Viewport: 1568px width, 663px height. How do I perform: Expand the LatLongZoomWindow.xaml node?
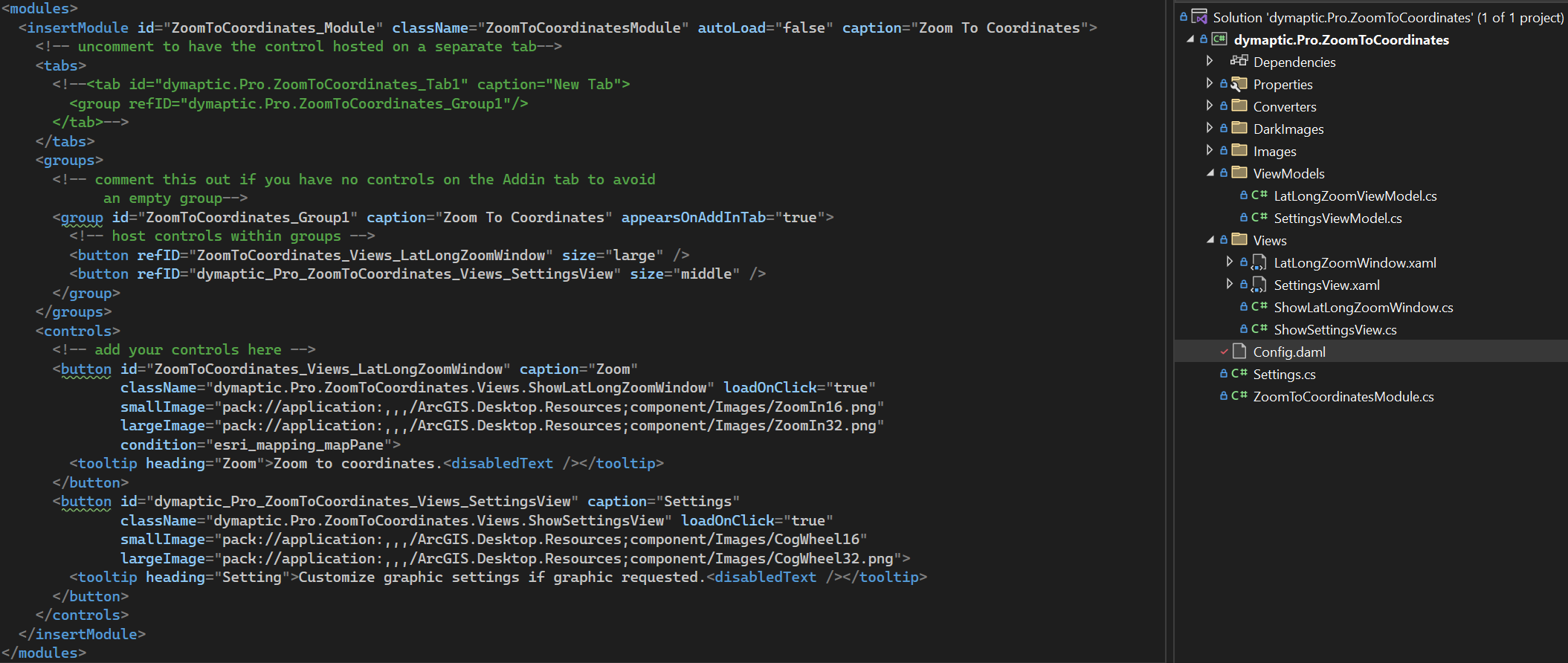1230,262
